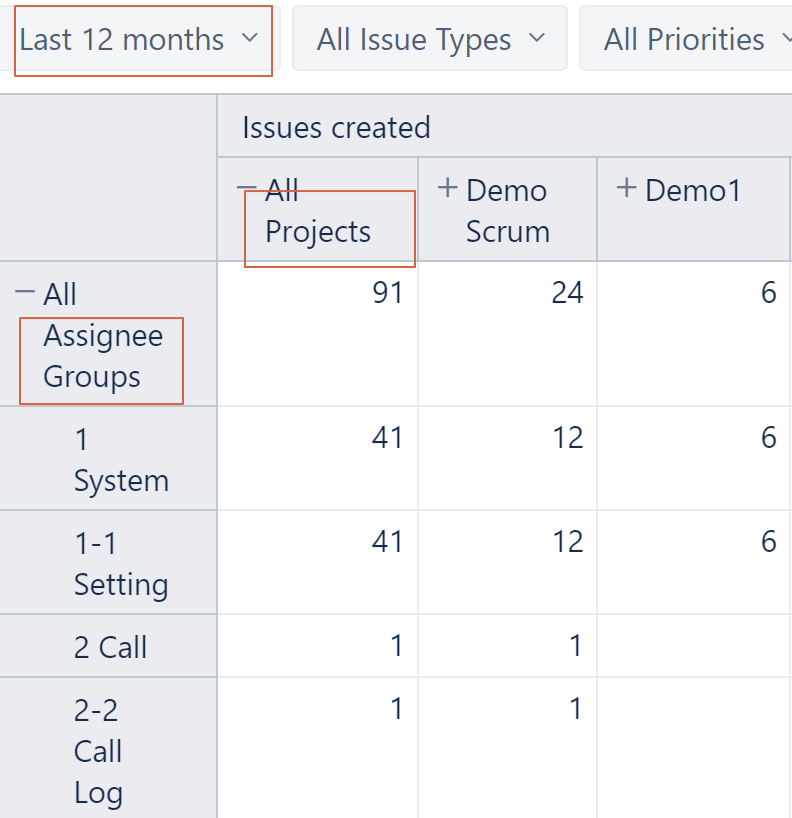Click the chevron on All Issue Types filter
792x818 pixels.
pos(538,39)
